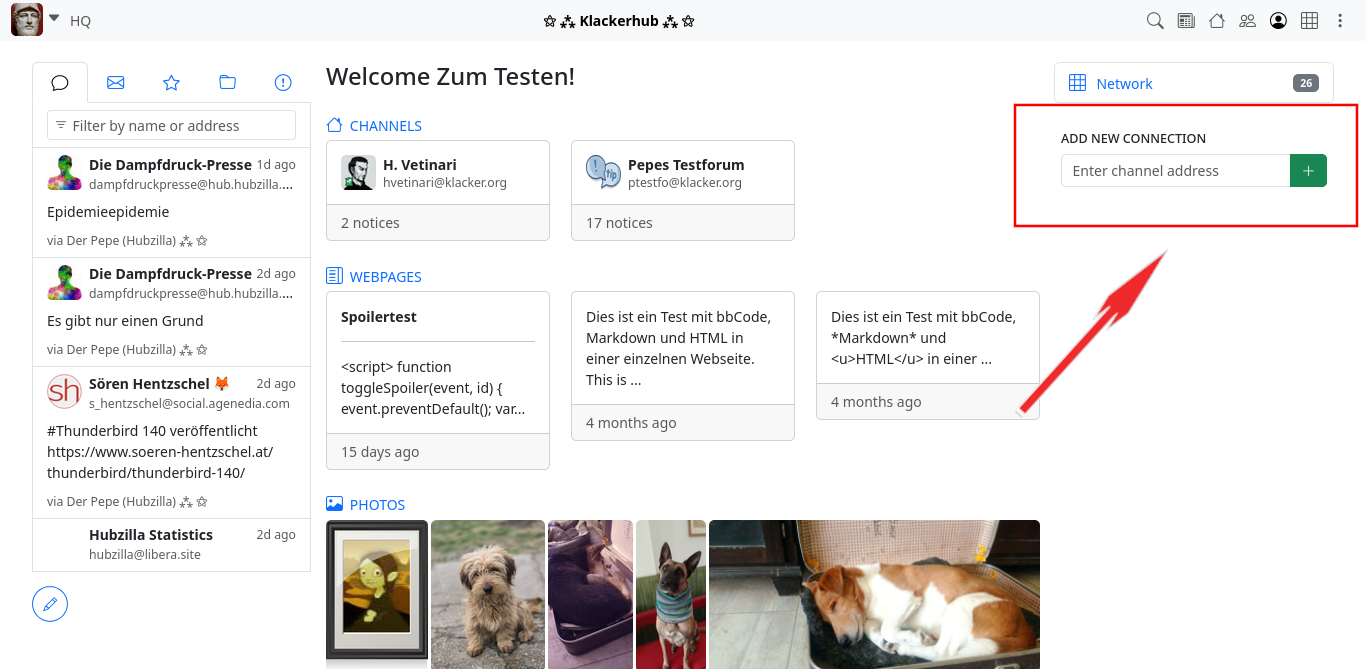The width and height of the screenshot is (1366, 669).
Task: Switch to the starred posts tab
Action: pyautogui.click(x=171, y=83)
